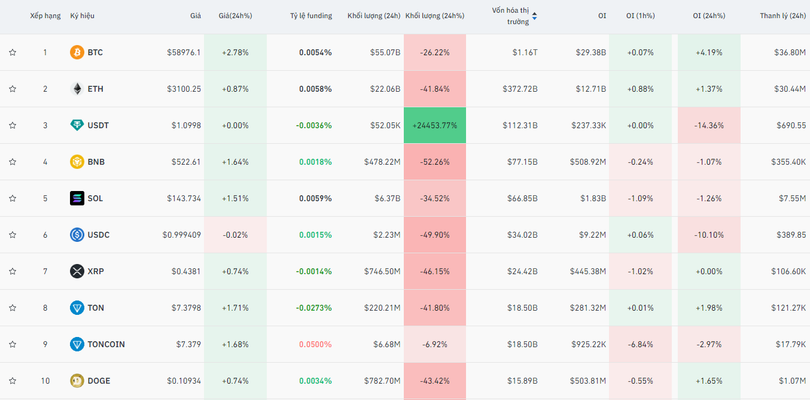This screenshot has width=810, height=400.
Task: Click the Ethereum diamond icon
Action: pos(77,89)
